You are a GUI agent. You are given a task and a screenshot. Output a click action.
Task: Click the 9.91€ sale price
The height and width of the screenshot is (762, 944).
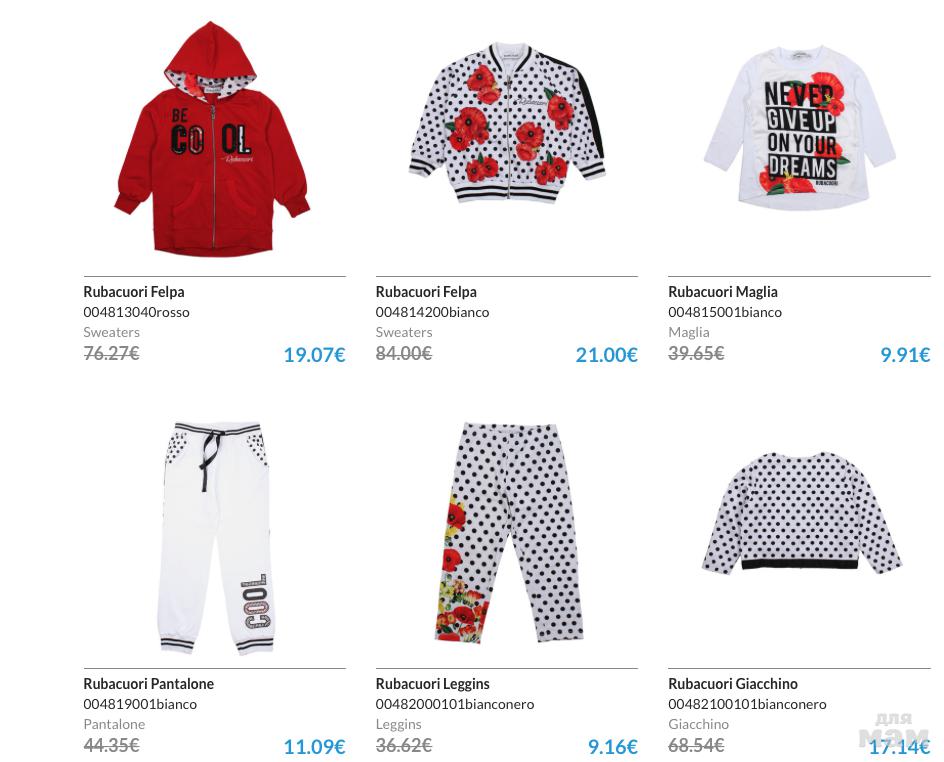[x=905, y=355]
